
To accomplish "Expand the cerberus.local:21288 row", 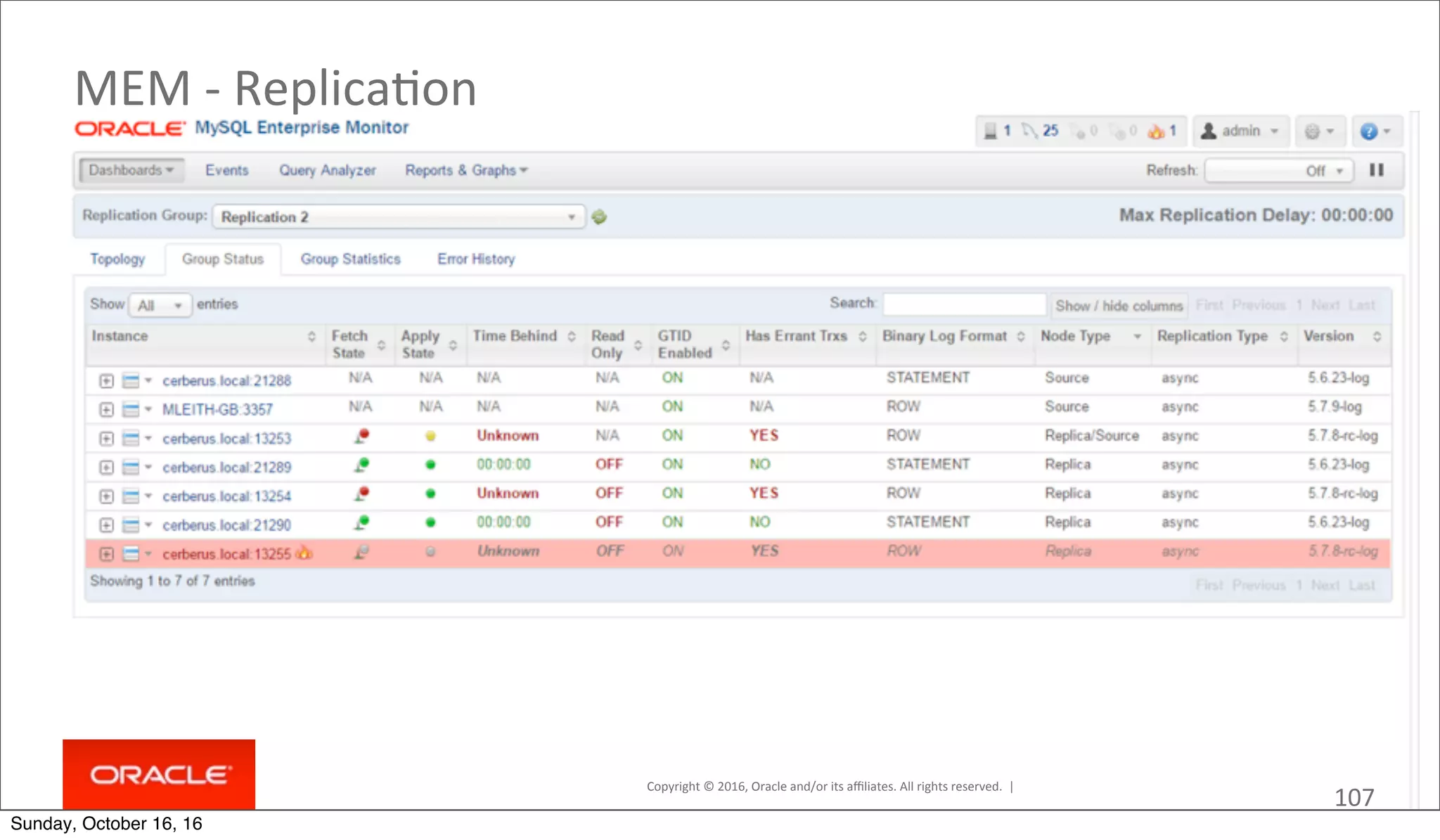I will pos(106,381).
